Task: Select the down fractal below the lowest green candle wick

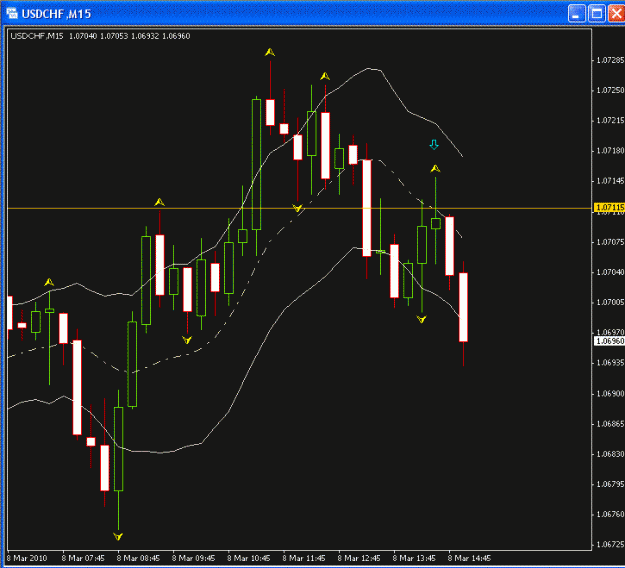Action: (x=118, y=537)
